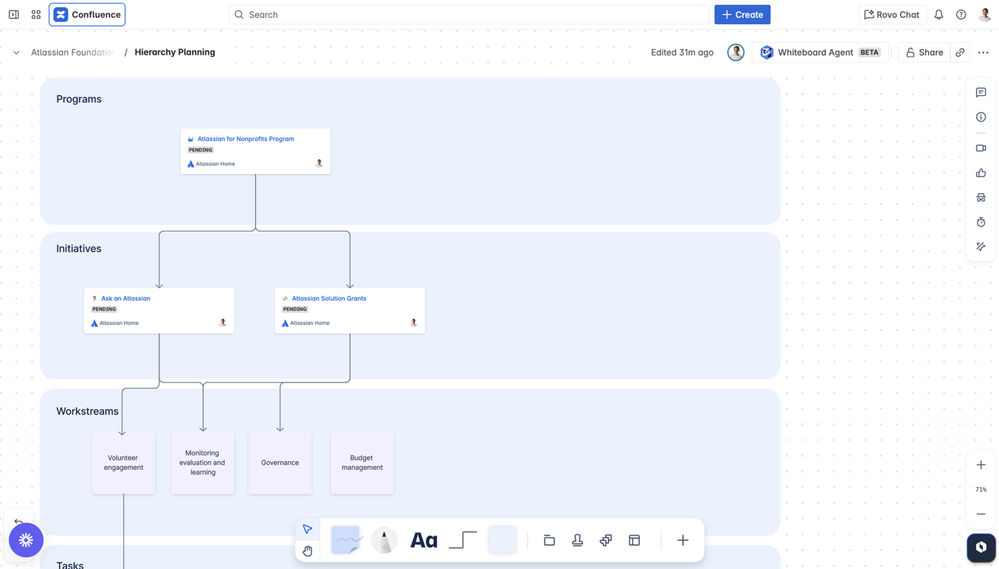The image size is (999, 569).
Task: Click the collaborator avatar near Edited
Action: pos(736,52)
